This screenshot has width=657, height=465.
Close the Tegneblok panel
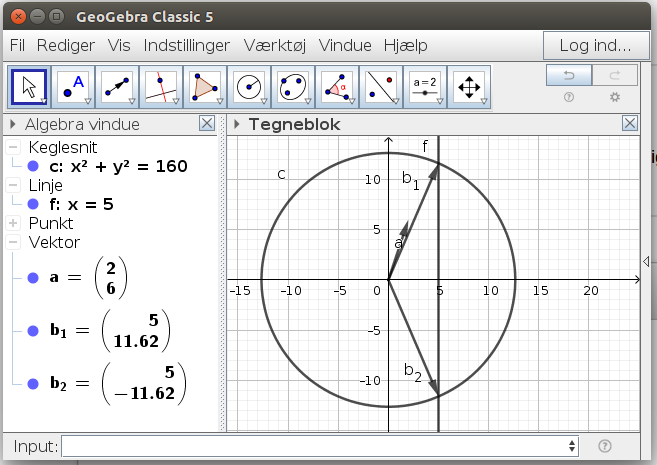(630, 124)
